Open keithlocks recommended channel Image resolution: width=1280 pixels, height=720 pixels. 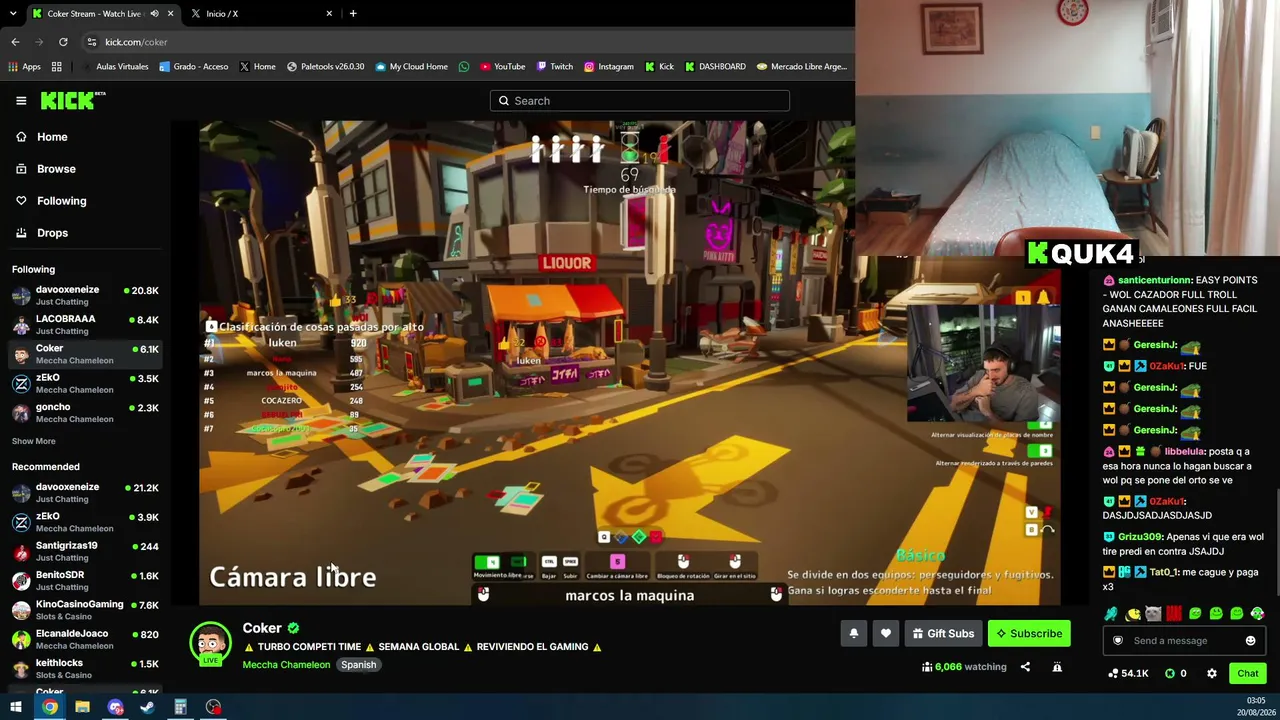[85, 667]
